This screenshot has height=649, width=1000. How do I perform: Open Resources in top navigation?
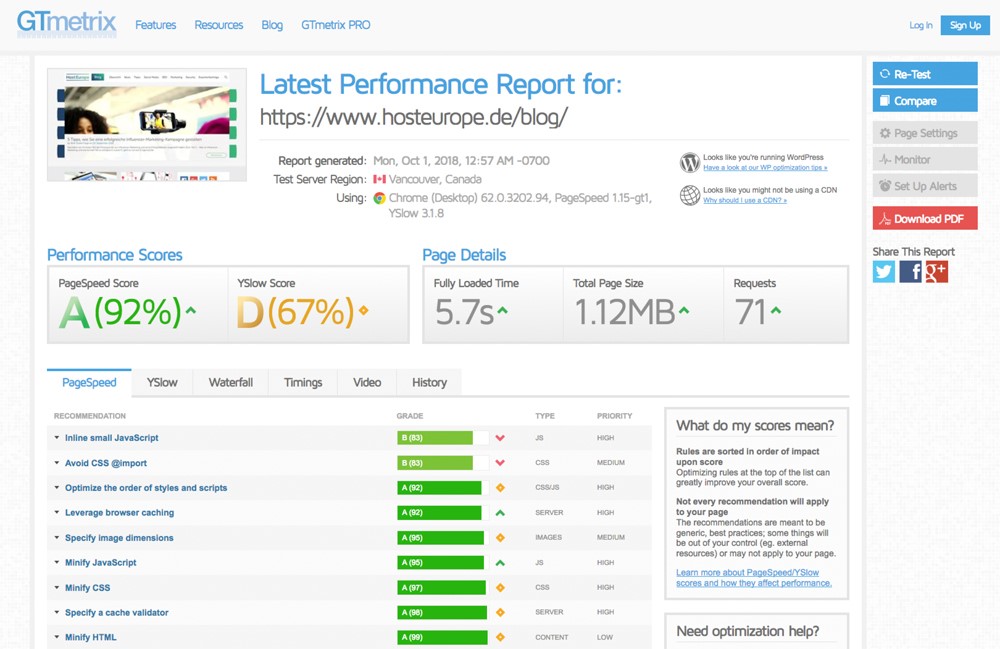tap(219, 25)
